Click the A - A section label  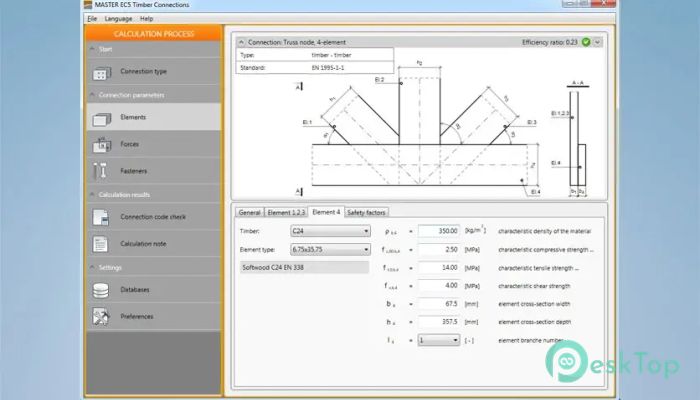578,83
